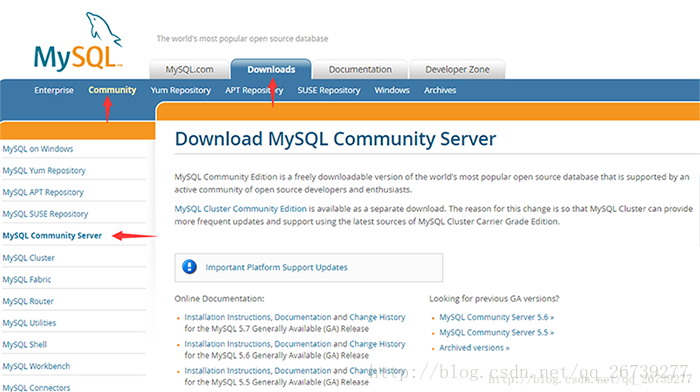Open MySQL Utilities sidebar link
Image resolution: width=700 pixels, height=392 pixels.
pyautogui.click(x=29, y=323)
